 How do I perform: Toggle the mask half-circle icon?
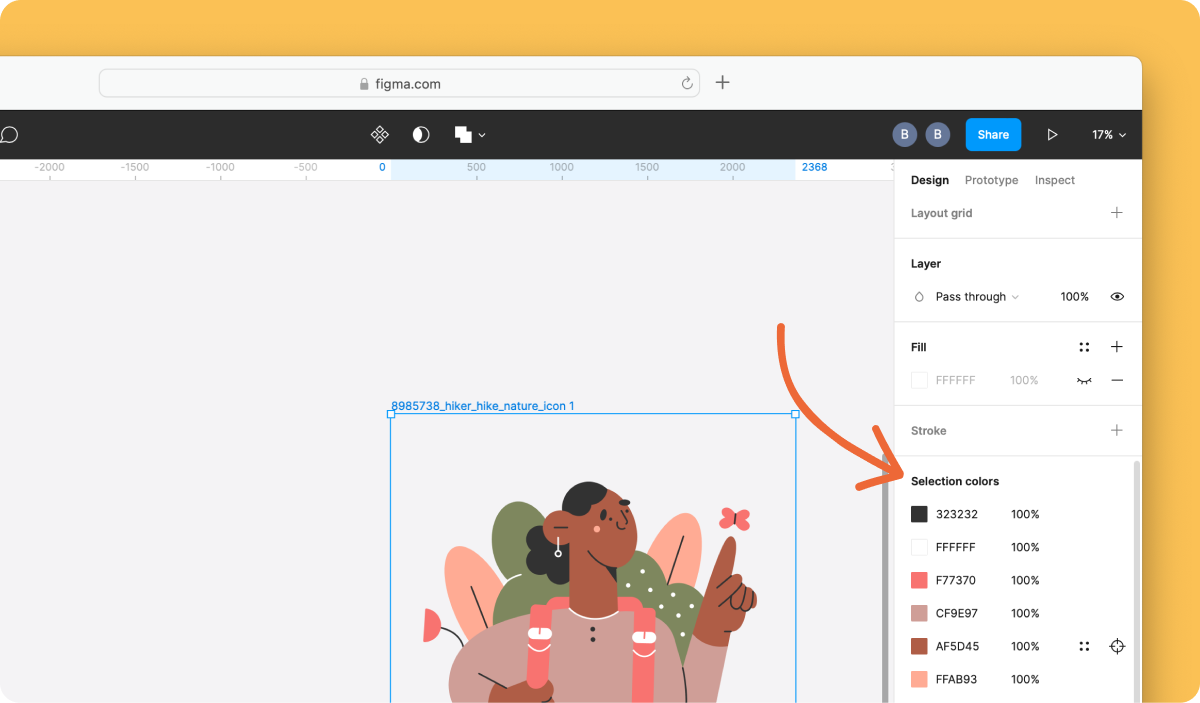421,134
